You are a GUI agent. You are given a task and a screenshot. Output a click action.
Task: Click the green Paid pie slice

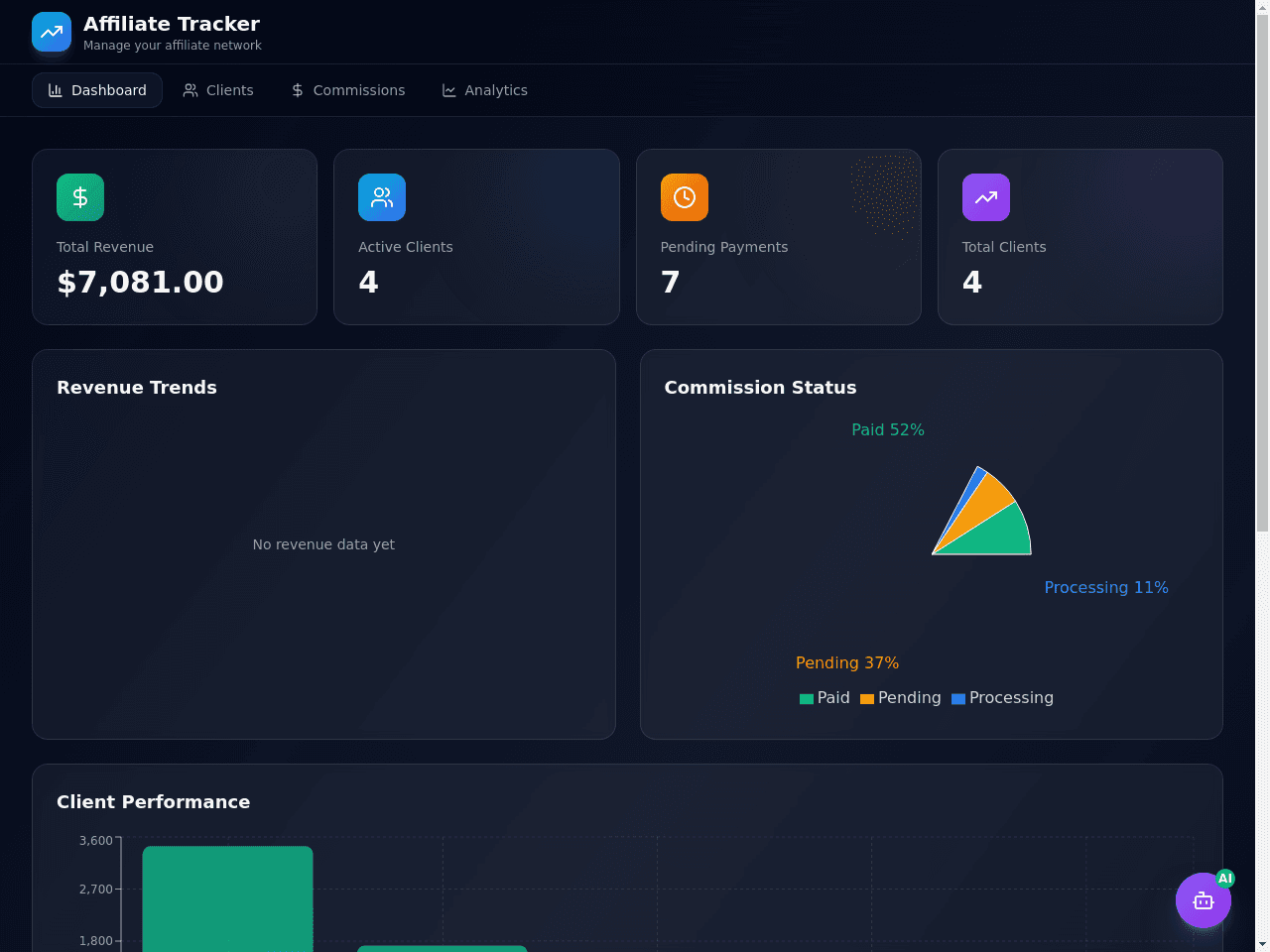[x=997, y=535]
